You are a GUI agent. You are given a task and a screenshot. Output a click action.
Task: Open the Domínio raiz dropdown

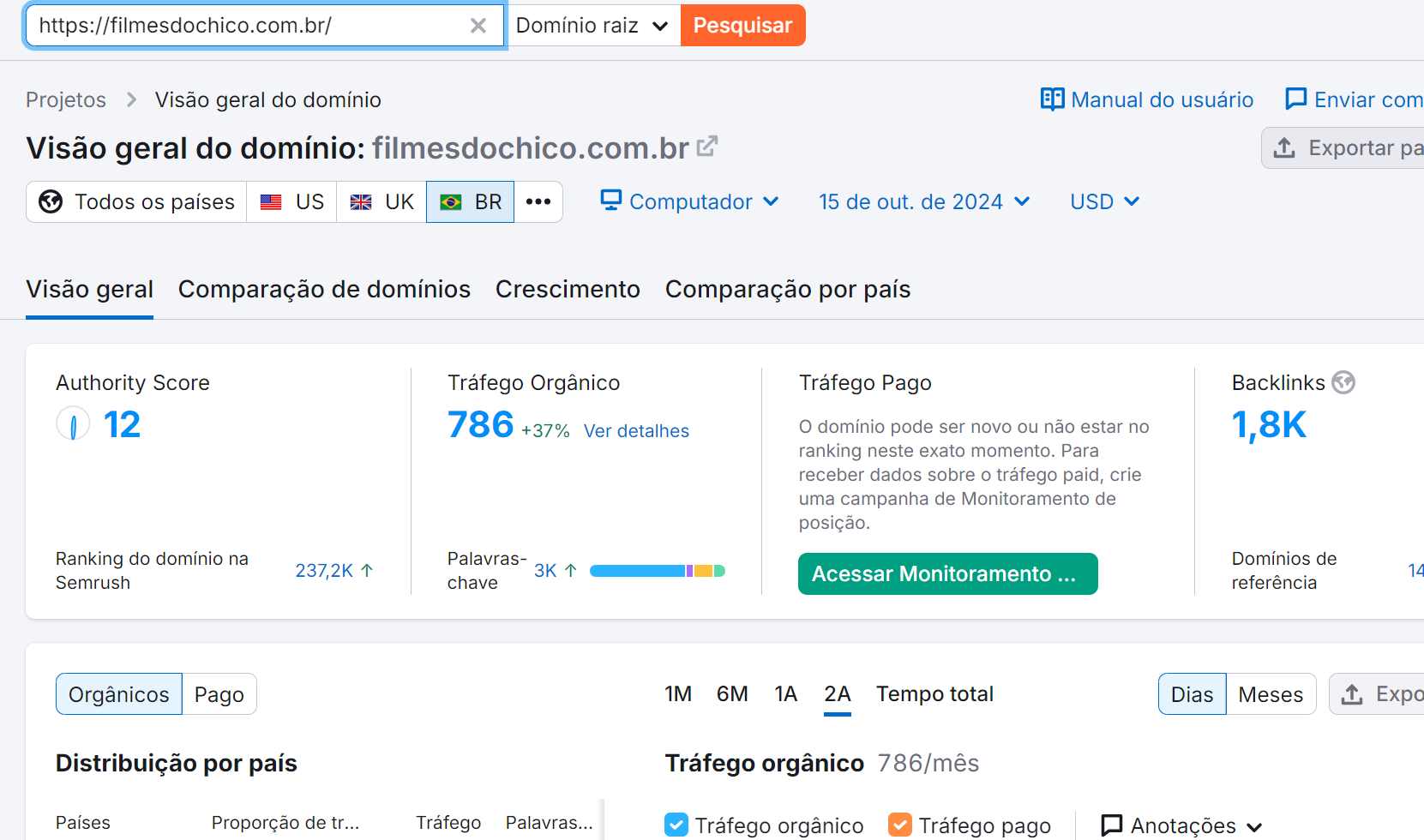pos(592,26)
